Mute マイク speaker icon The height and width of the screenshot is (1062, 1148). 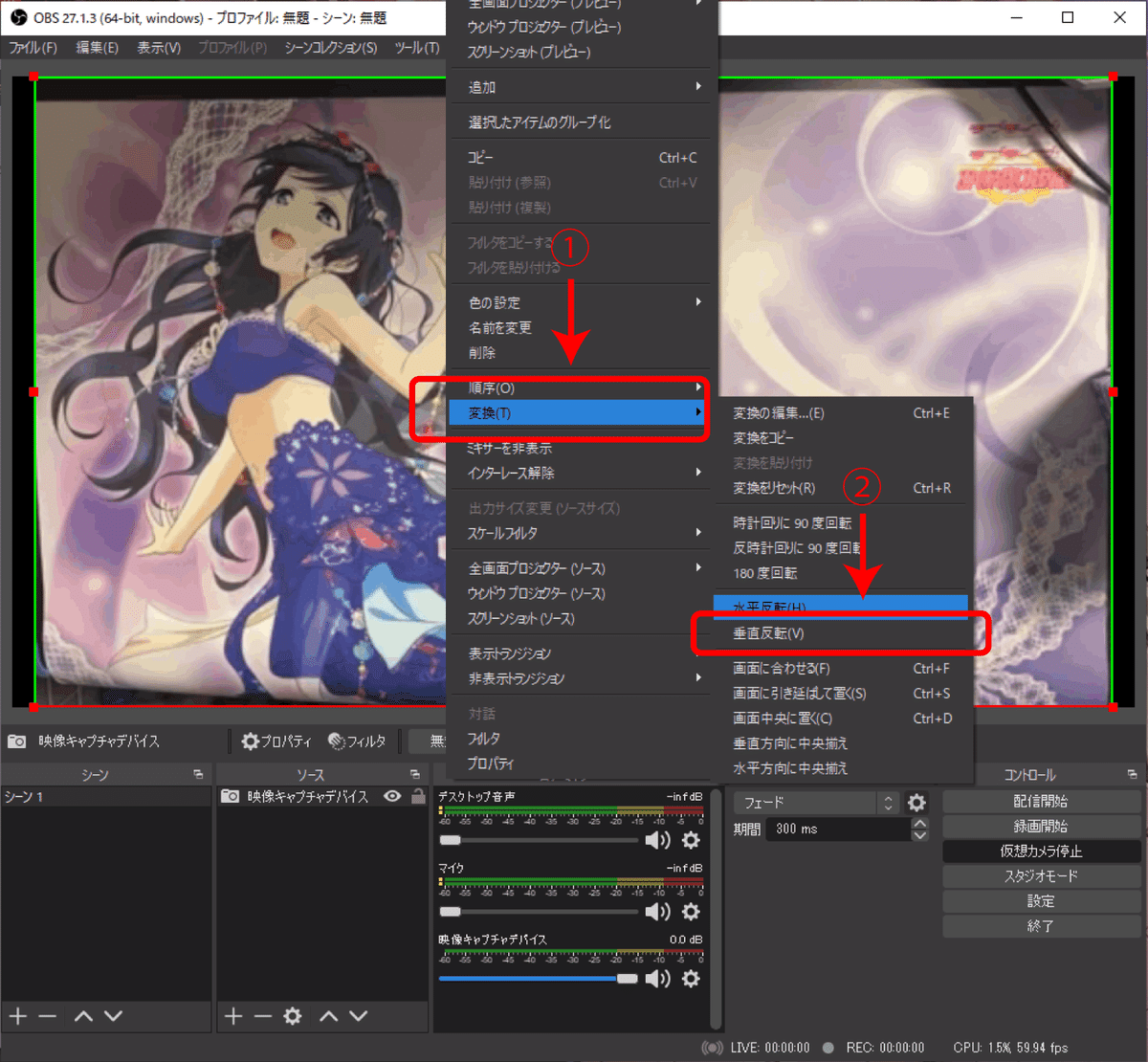click(658, 912)
